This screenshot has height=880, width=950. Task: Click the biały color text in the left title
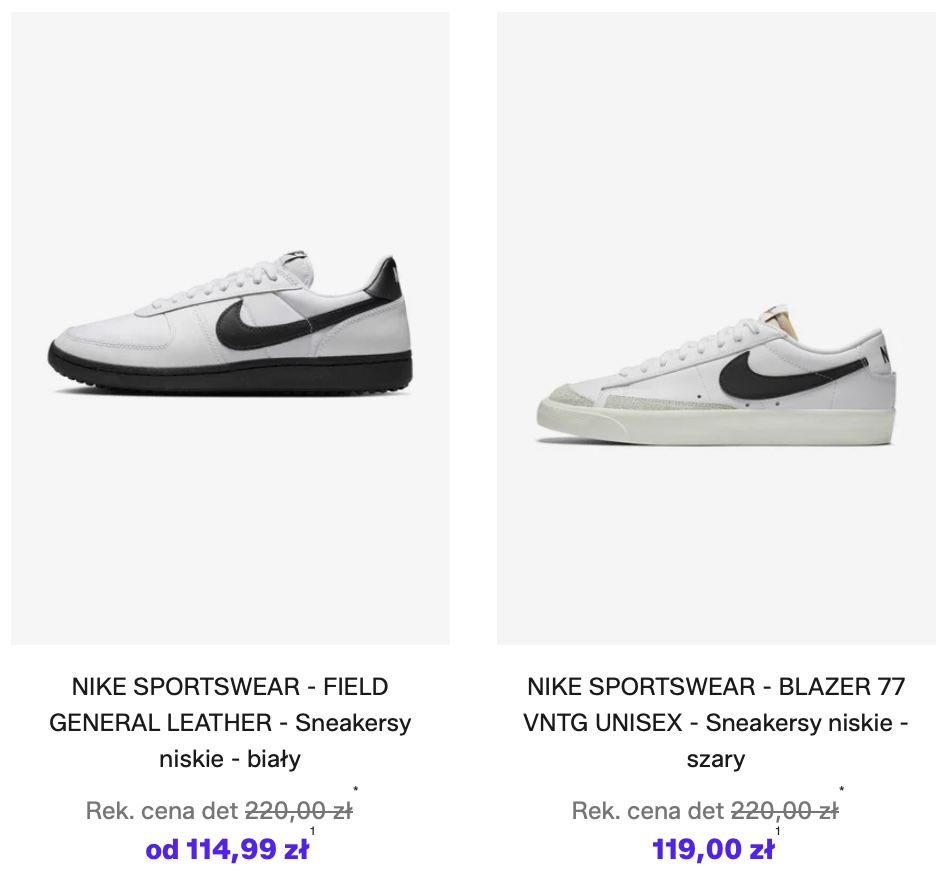275,759
